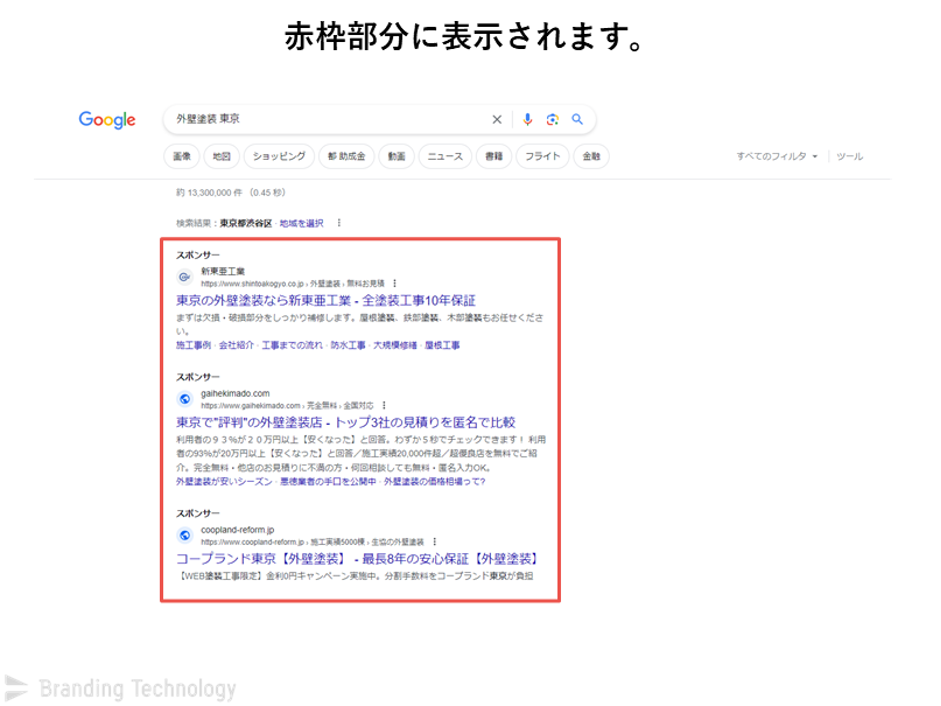Select the ニュース filter tab

click(445, 156)
